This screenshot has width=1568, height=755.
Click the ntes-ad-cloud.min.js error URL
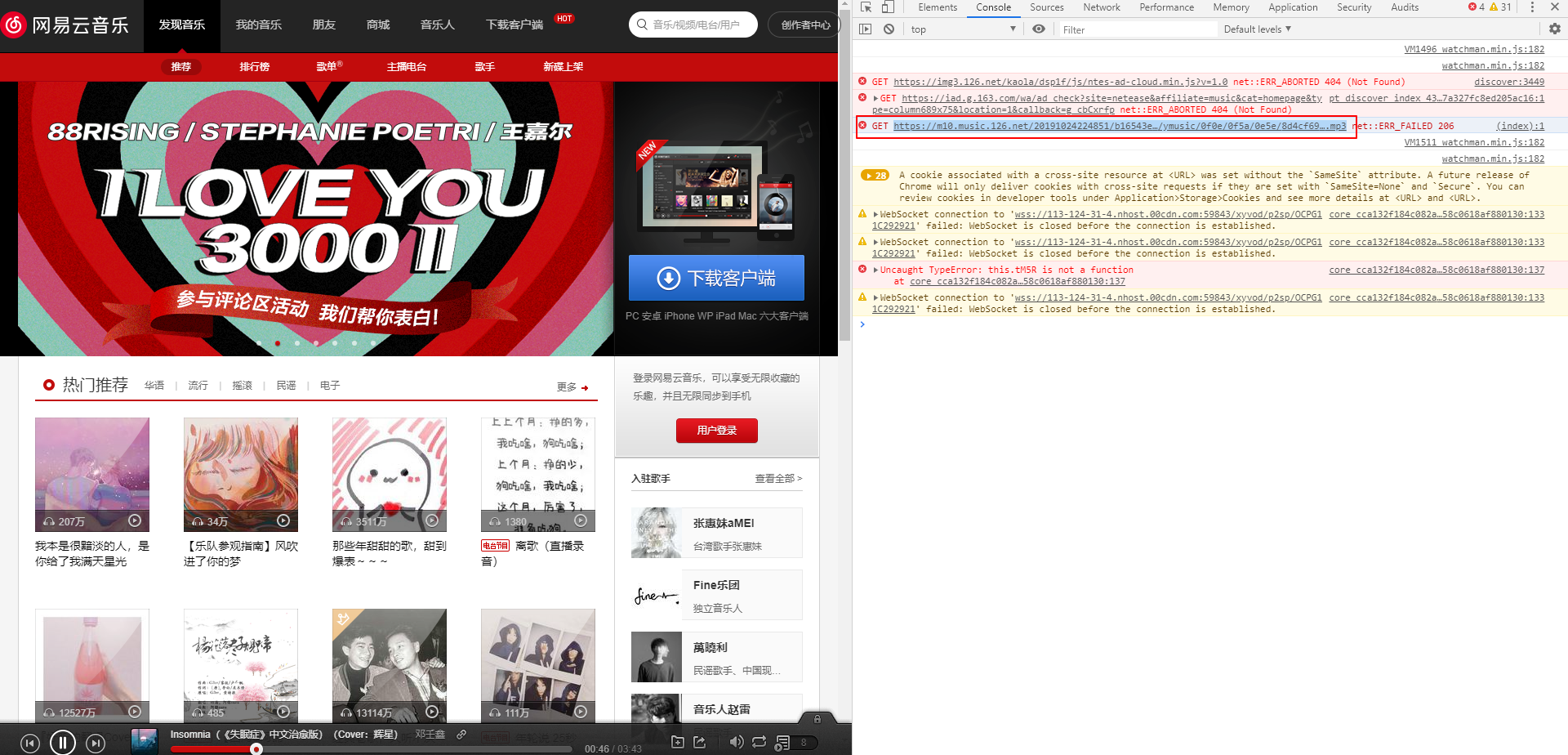pos(1061,83)
